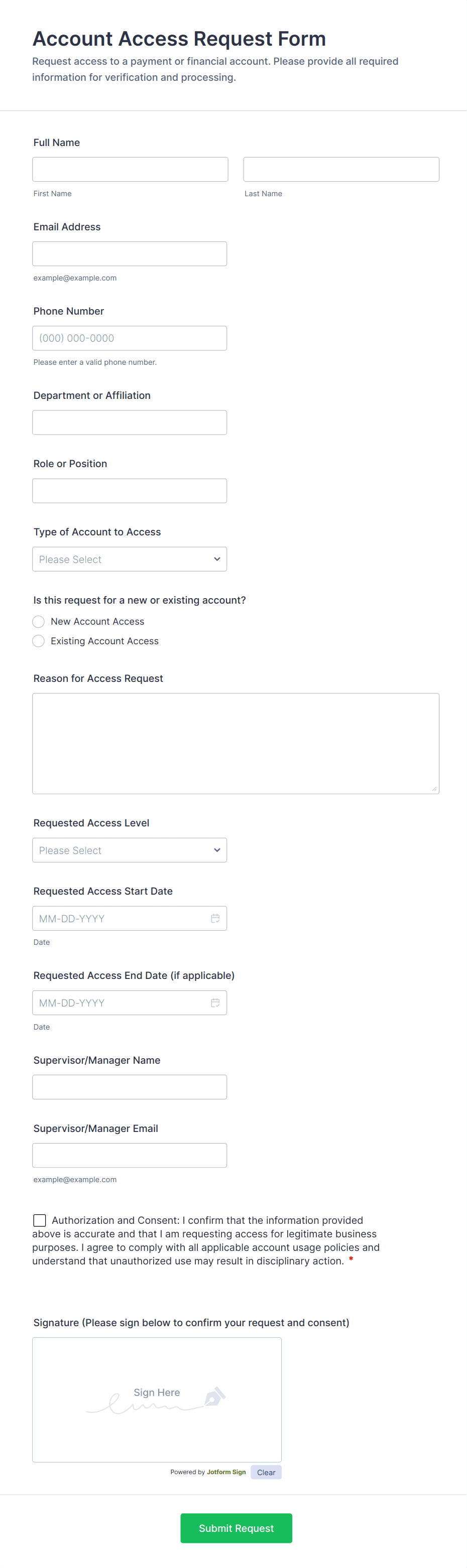Focus the Supervisor/Manager Email field
467x1568 pixels.
[129, 1156]
